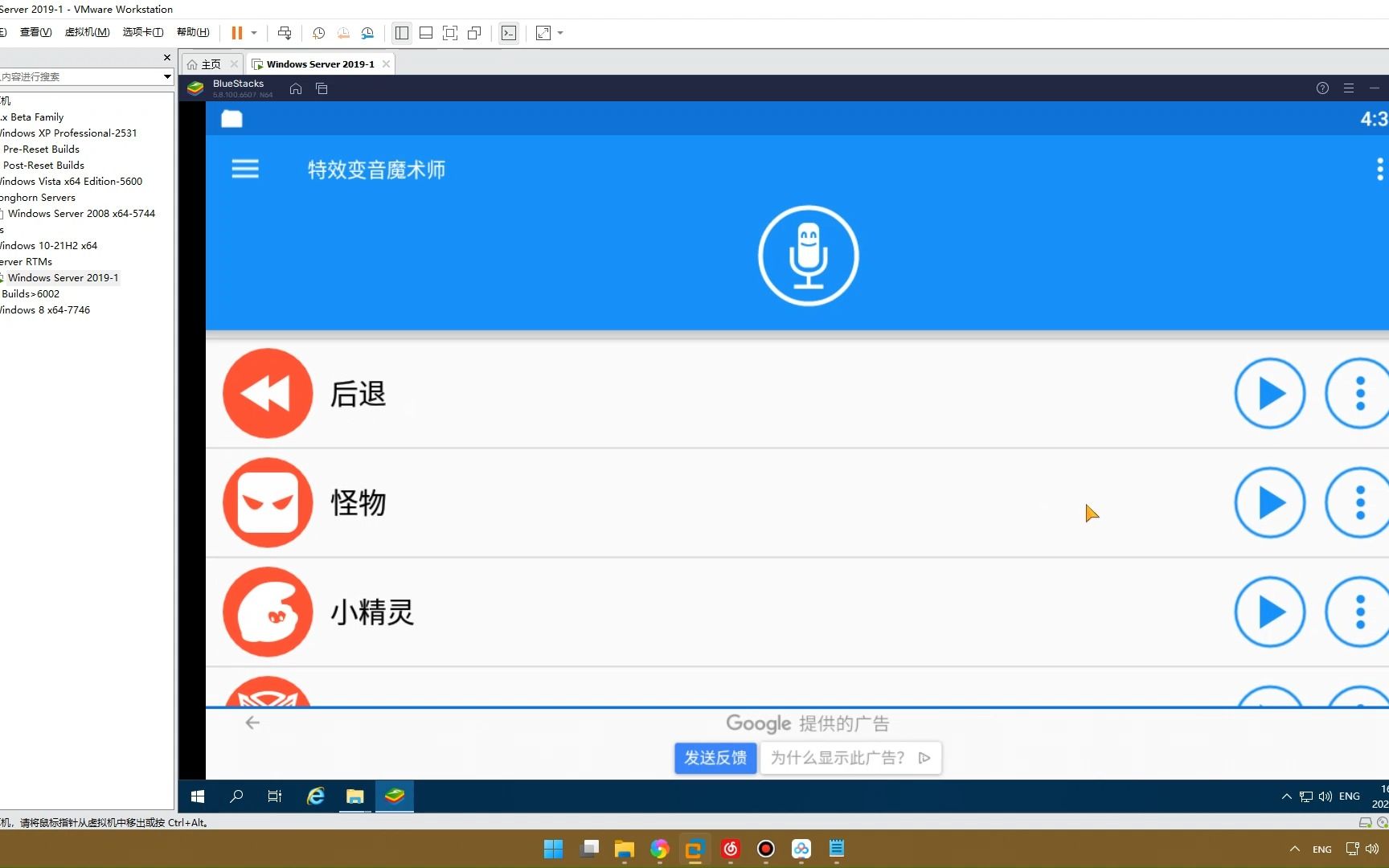Go to BlueStacks home screen icon
Image resolution: width=1389 pixels, height=868 pixels.
296,88
